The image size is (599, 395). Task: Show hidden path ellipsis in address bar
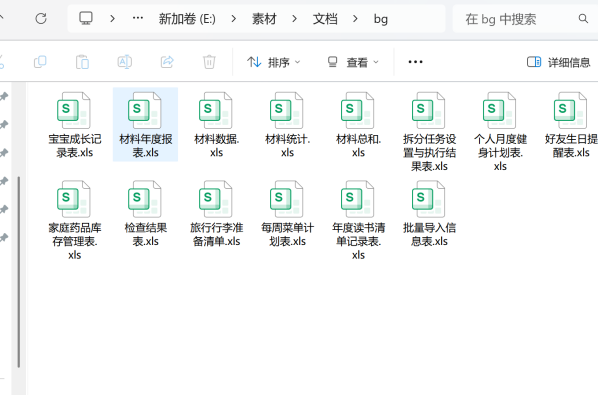pyautogui.click(x=138, y=18)
